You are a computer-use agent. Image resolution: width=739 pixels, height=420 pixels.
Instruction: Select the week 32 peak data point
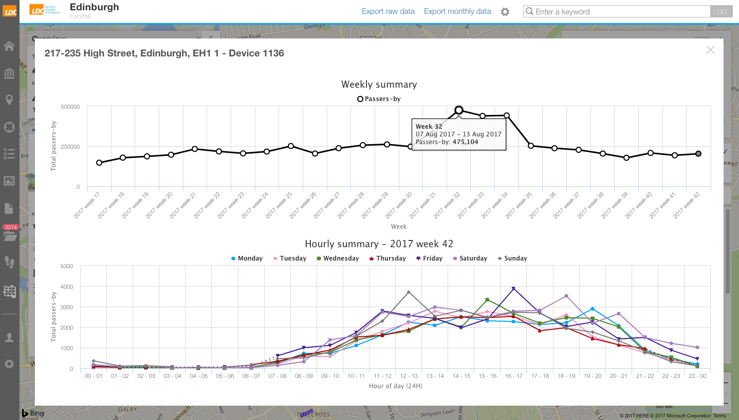(459, 110)
